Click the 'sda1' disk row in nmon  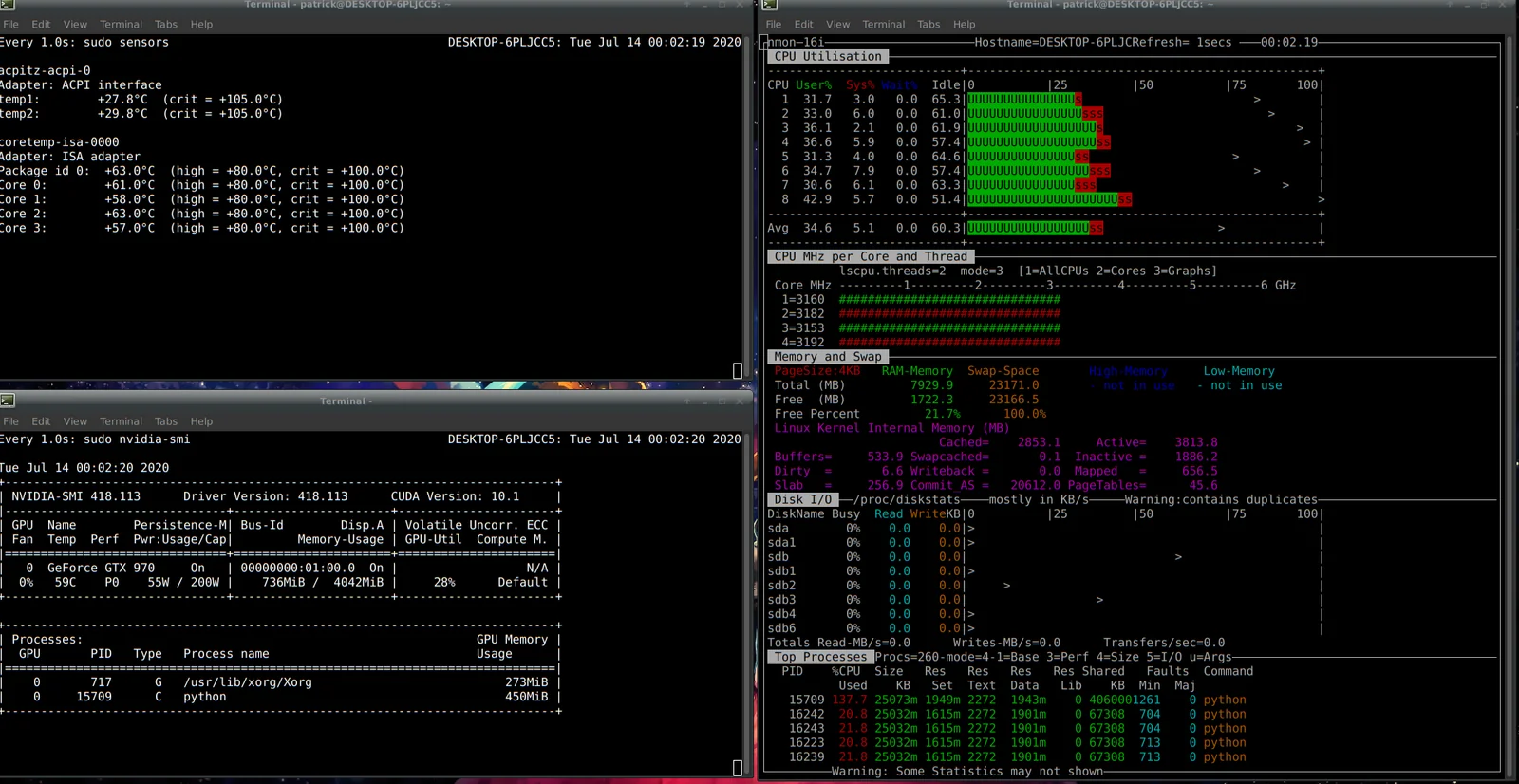click(x=1044, y=543)
